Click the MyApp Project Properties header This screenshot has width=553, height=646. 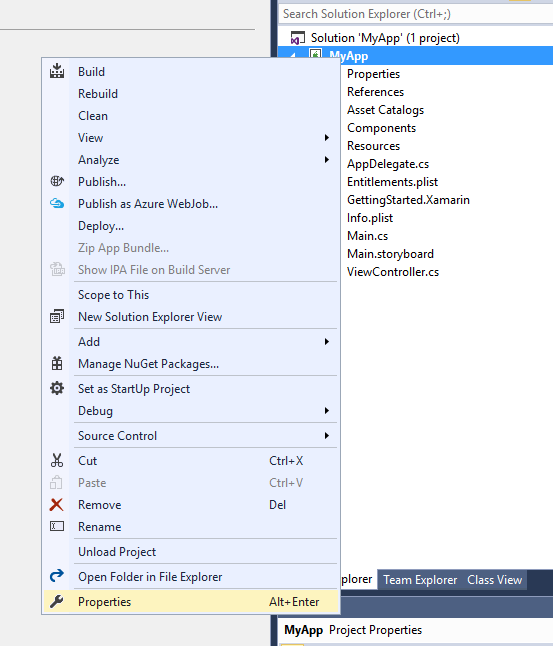[x=353, y=630]
